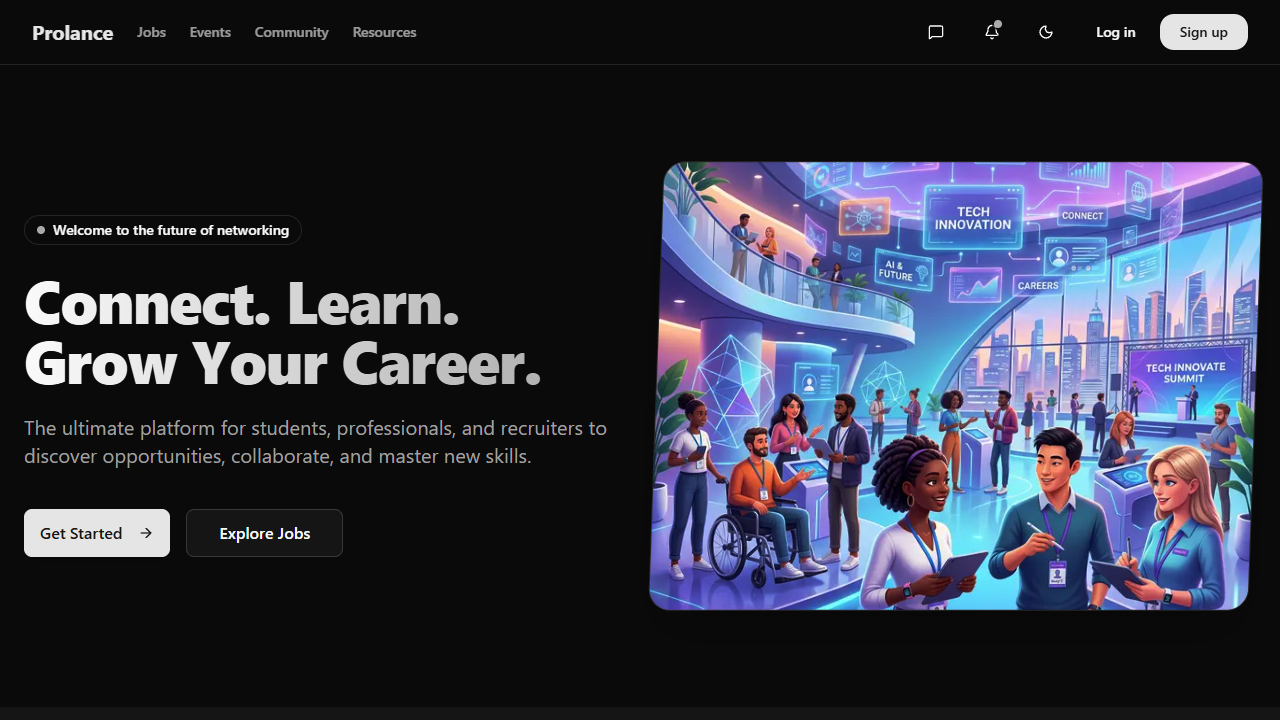Viewport: 1280px width, 720px height.
Task: Click the Tech Innovation sign in illustration
Action: pyautogui.click(x=972, y=218)
